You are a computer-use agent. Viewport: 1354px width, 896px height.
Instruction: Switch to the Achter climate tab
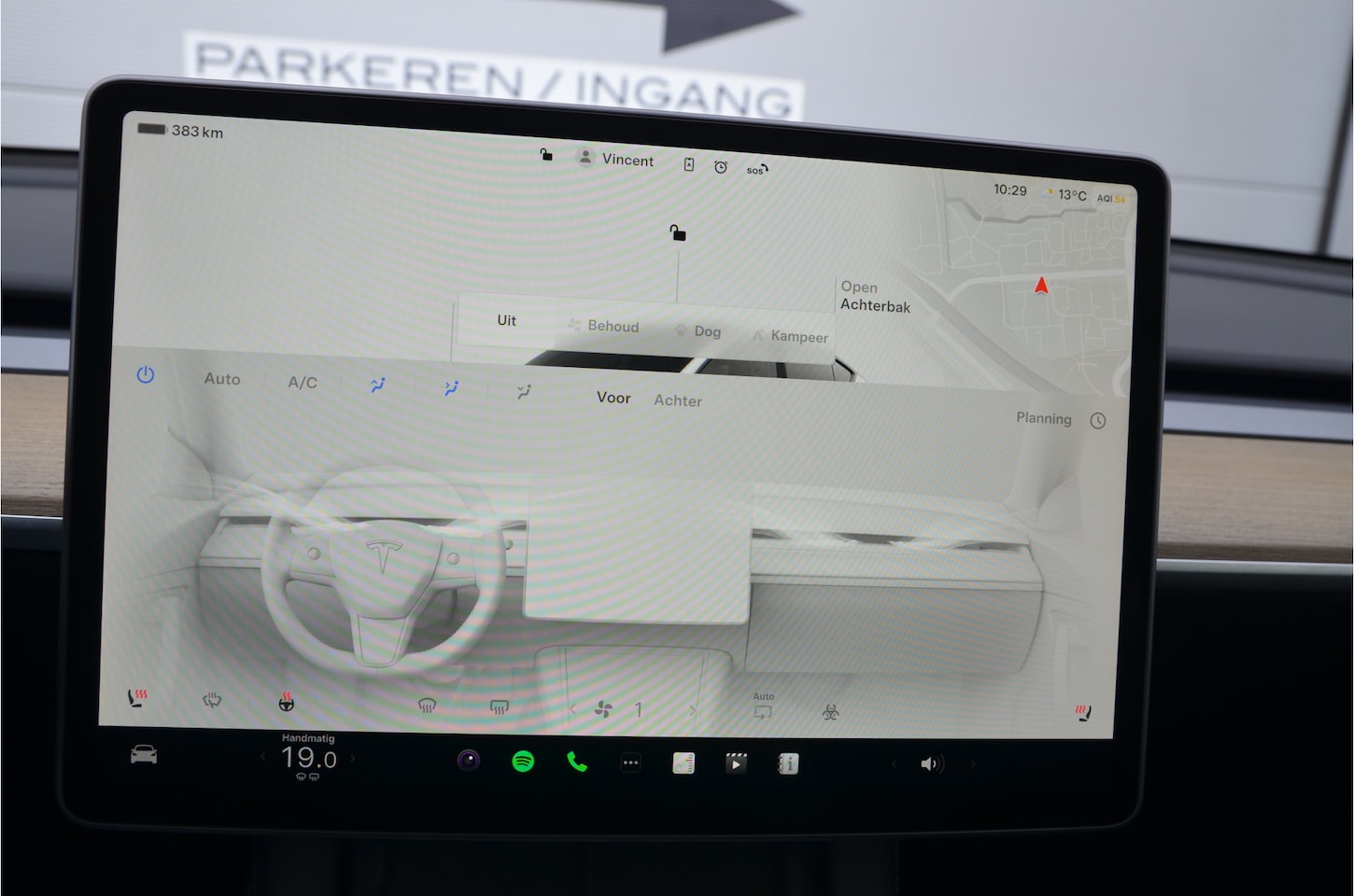(x=677, y=400)
